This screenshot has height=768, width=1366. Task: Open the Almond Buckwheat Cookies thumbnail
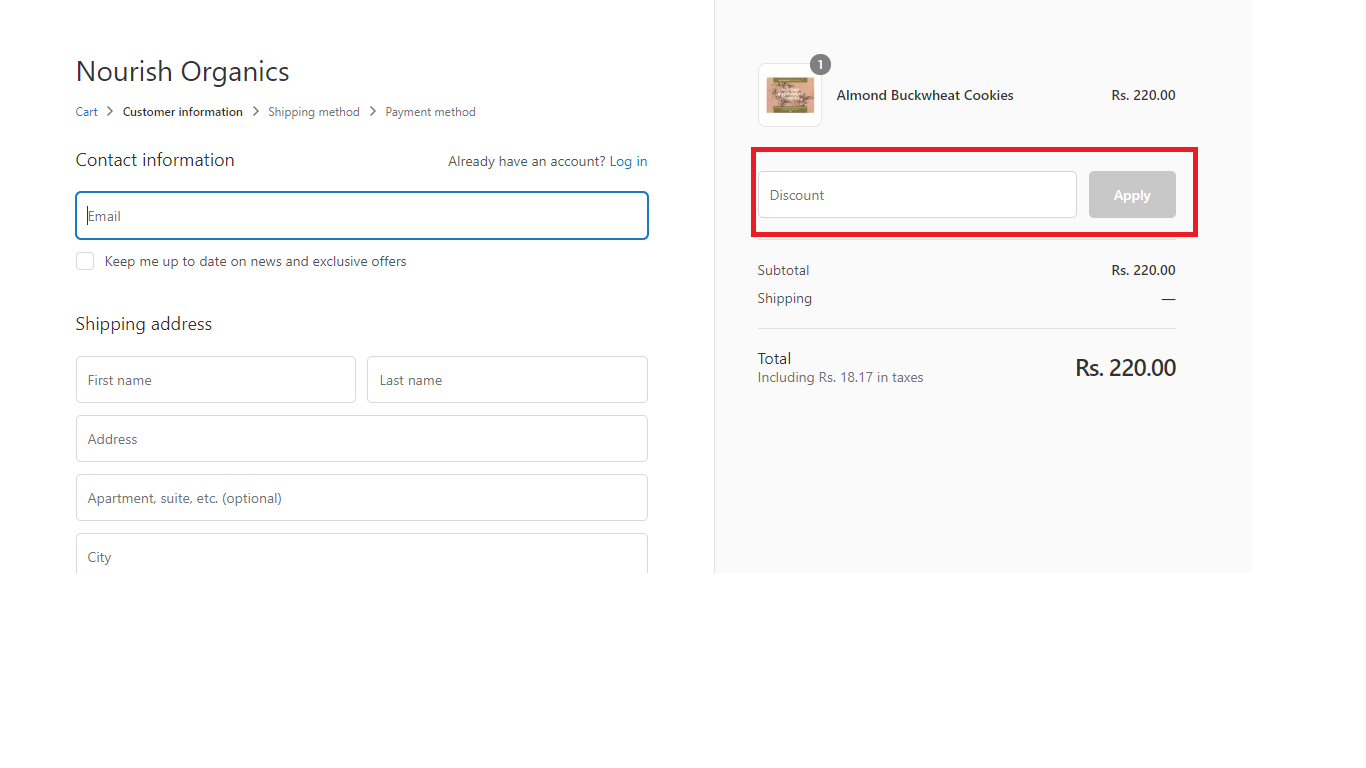[x=790, y=95]
